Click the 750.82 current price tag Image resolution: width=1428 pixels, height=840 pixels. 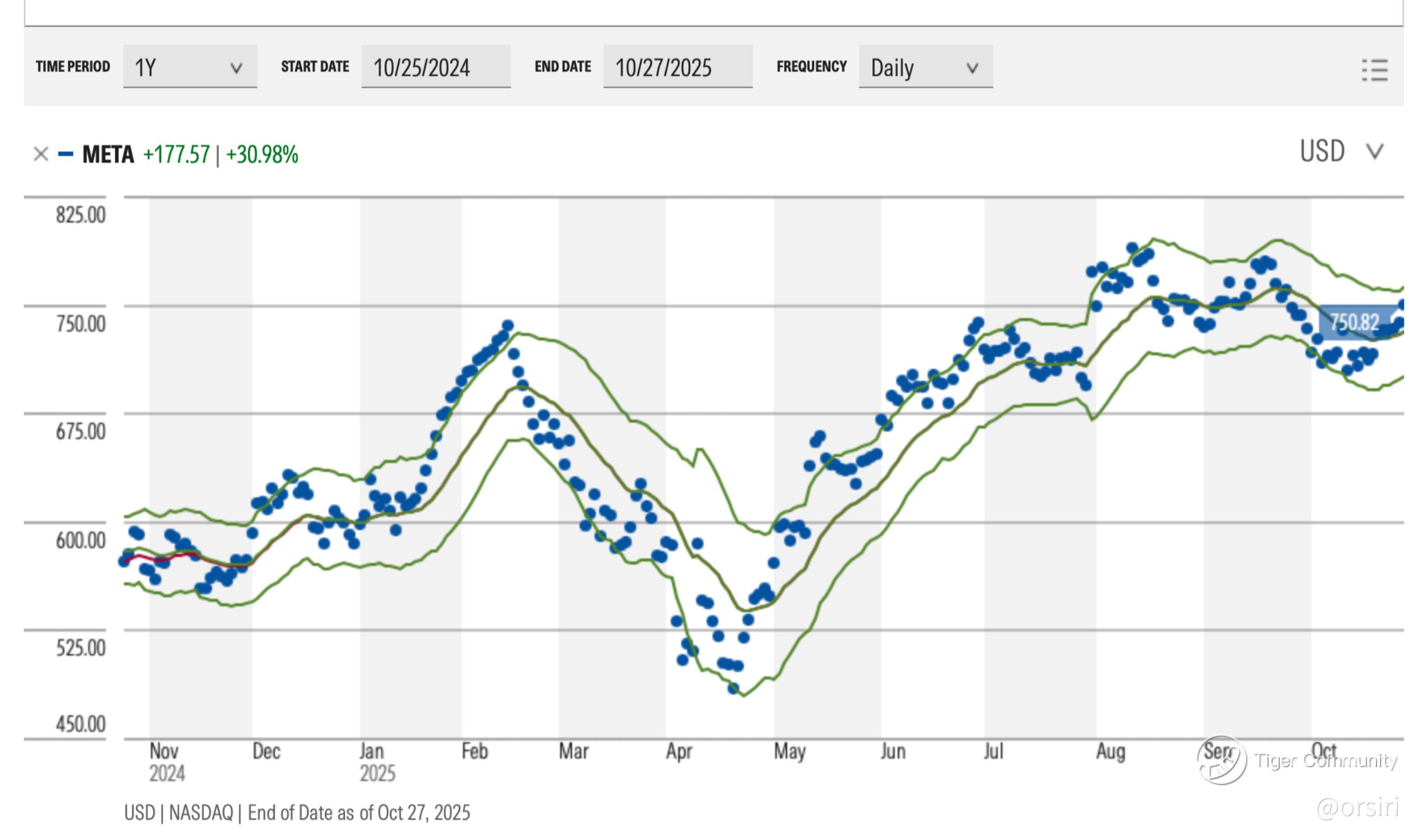[1354, 323]
